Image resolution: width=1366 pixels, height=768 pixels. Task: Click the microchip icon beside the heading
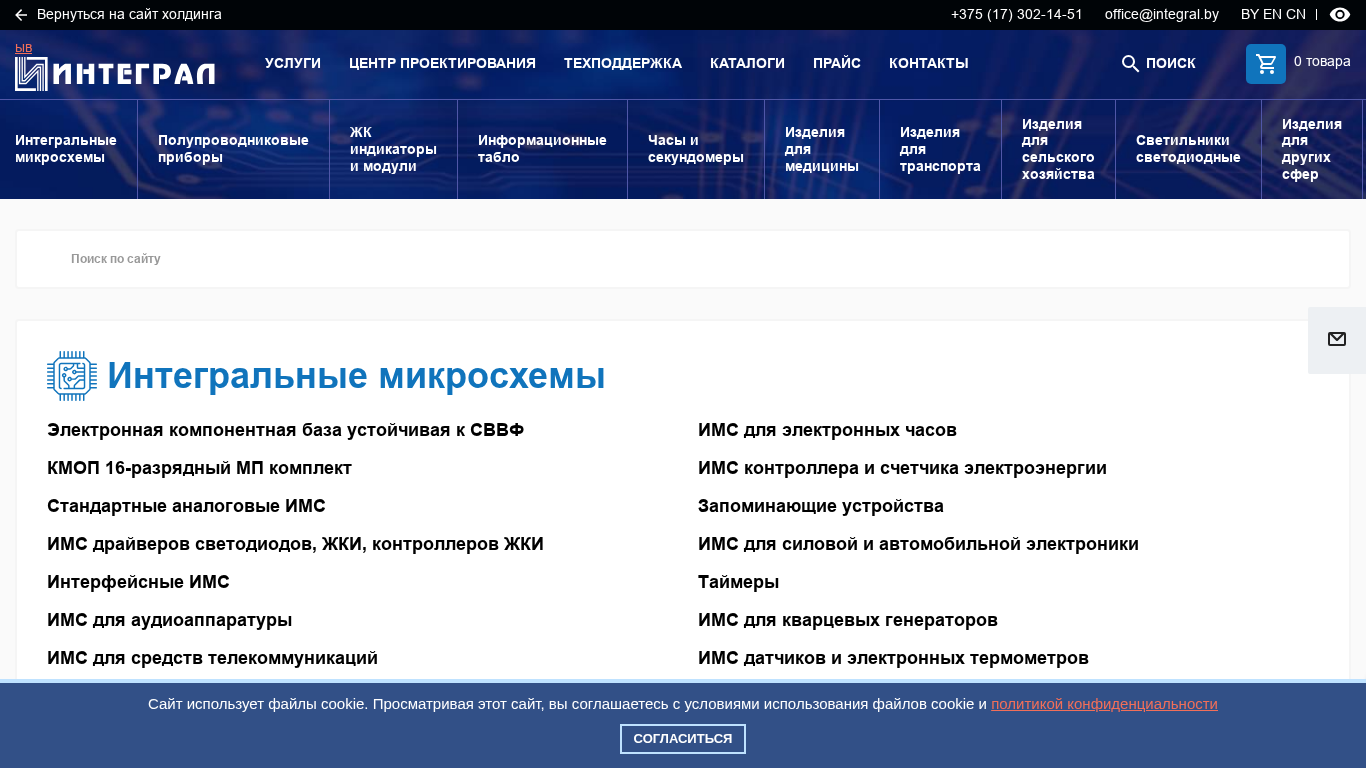(72, 376)
